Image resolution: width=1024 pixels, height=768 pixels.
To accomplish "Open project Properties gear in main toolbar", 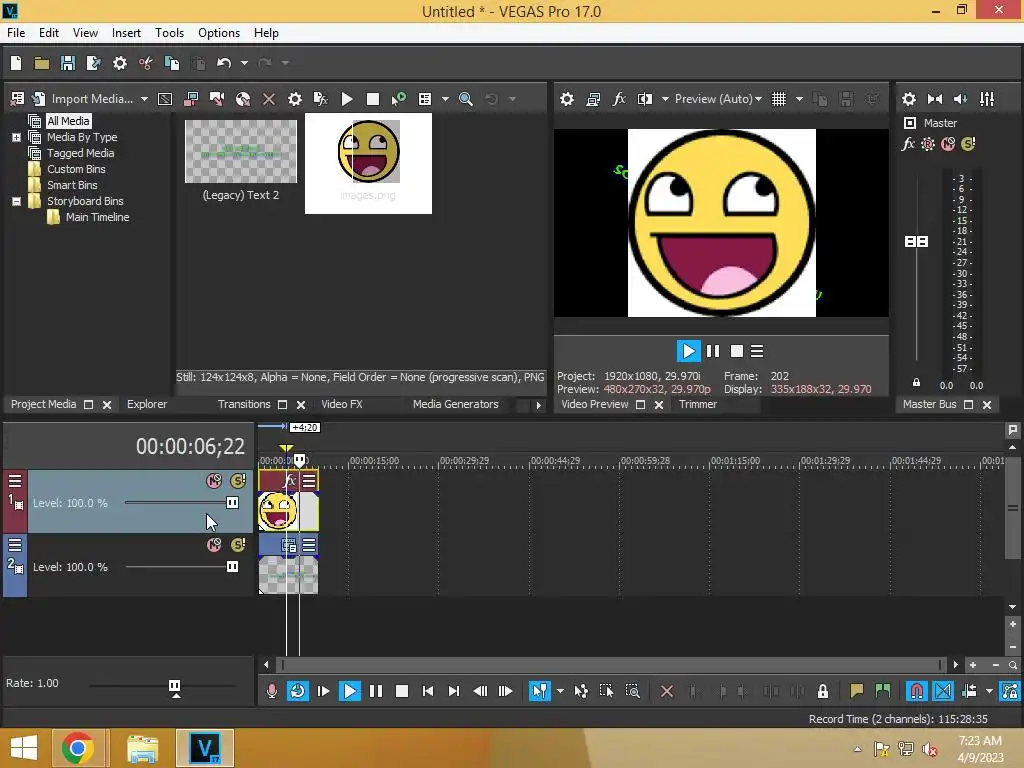I will coord(120,63).
